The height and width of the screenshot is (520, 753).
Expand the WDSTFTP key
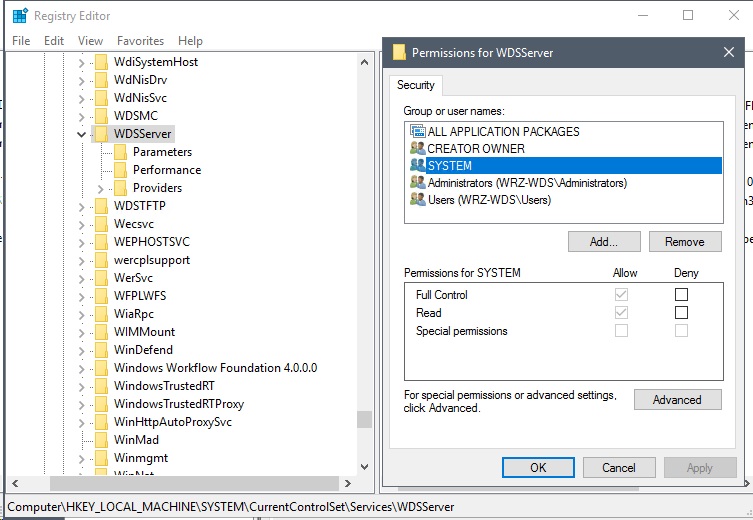pyautogui.click(x=81, y=206)
